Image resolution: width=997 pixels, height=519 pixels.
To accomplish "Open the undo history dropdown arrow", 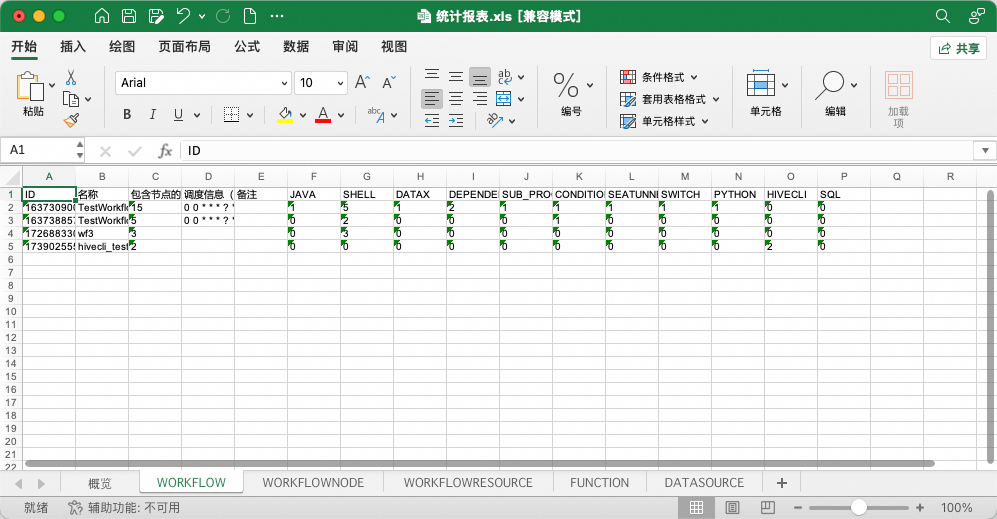I will [x=202, y=16].
